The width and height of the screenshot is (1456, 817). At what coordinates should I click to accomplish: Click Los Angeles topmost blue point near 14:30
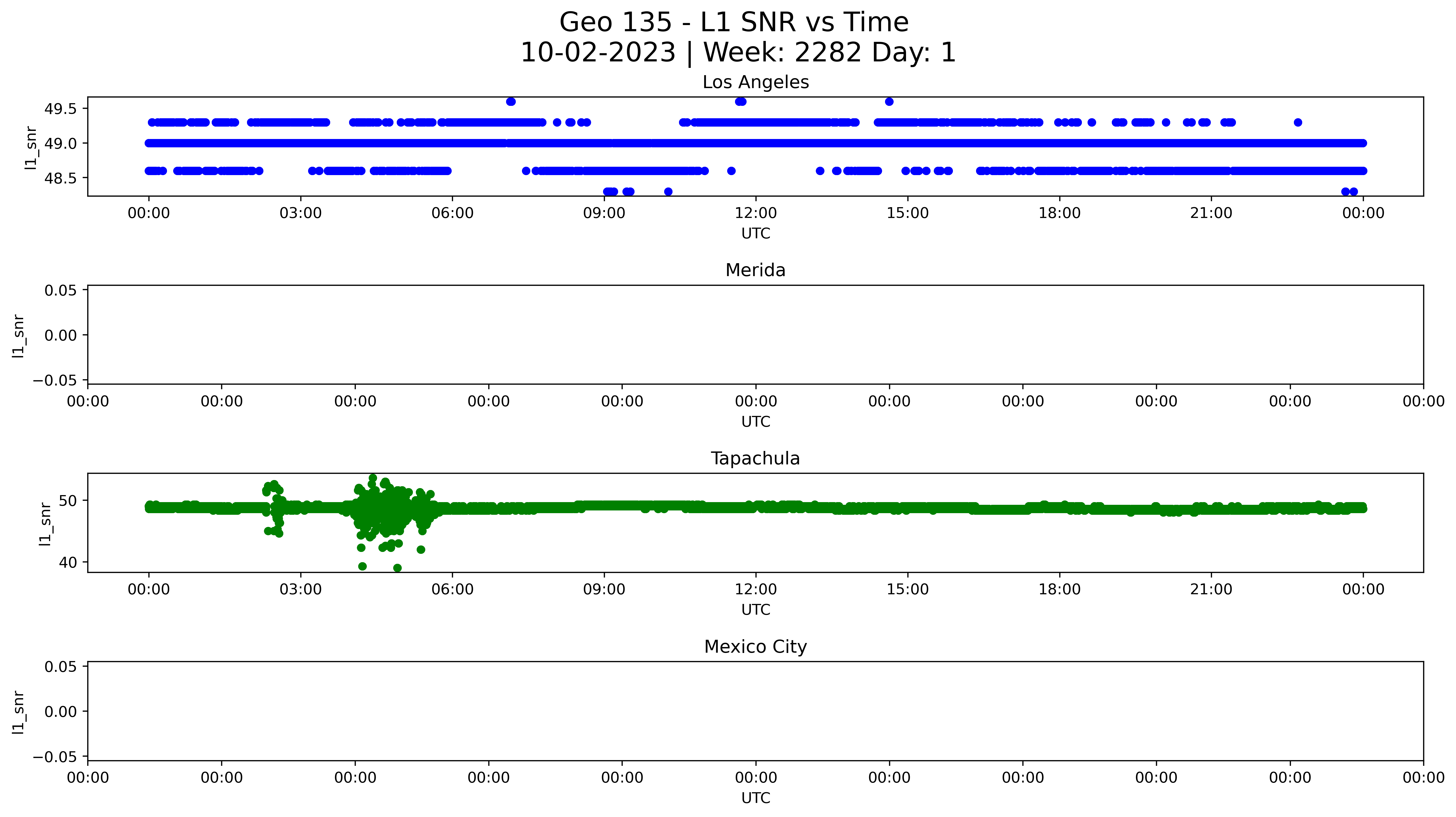[889, 102]
